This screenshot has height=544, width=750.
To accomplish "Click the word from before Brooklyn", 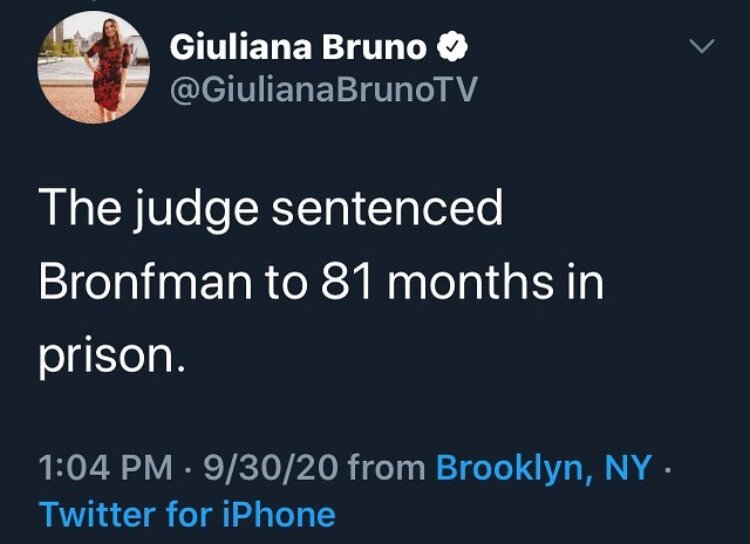I will [390, 466].
